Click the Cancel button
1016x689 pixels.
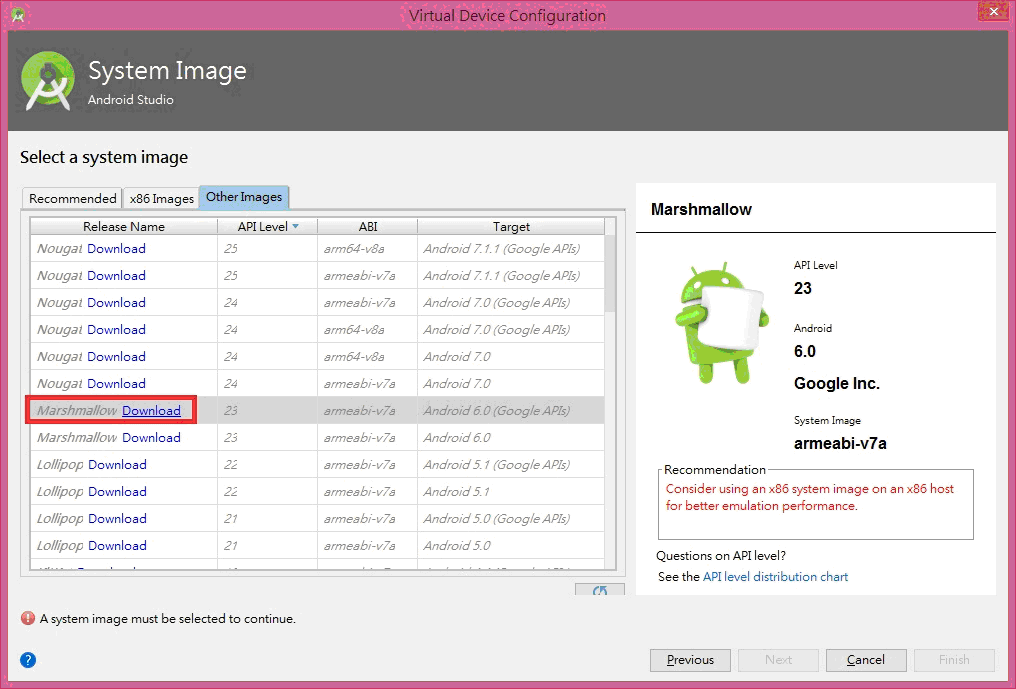pyautogui.click(x=866, y=660)
